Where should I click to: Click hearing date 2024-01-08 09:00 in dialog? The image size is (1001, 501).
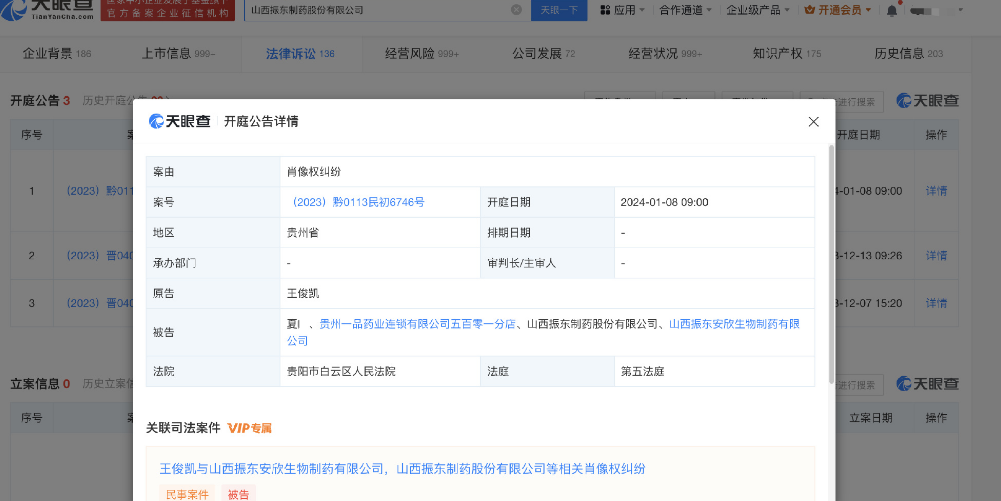click(665, 202)
